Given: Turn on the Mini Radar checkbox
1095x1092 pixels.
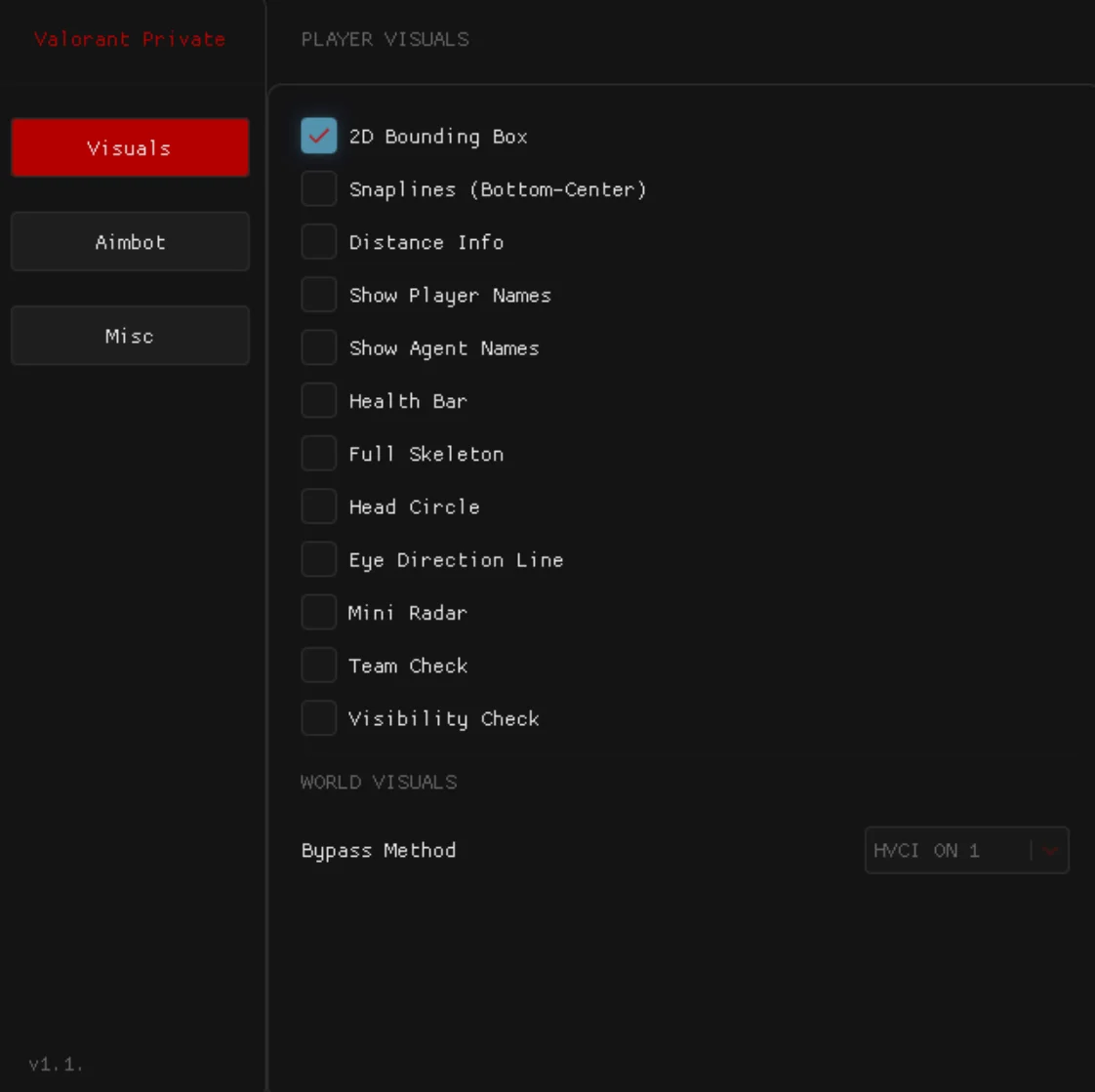Looking at the screenshot, I should tap(318, 612).
